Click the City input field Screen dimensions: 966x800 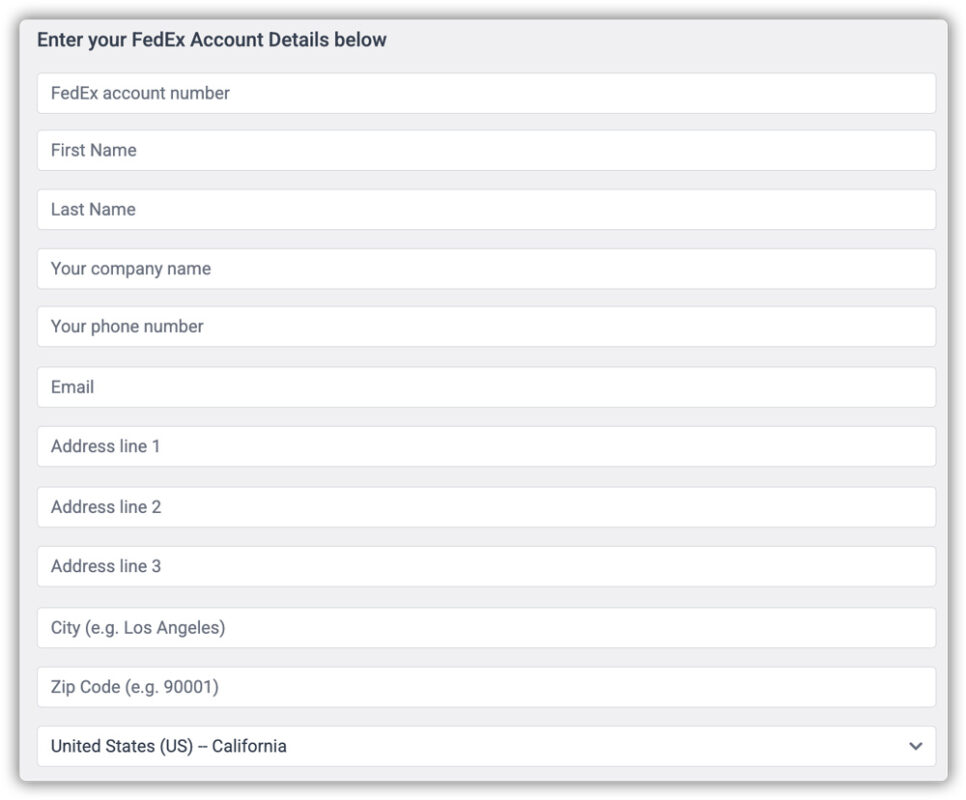point(486,628)
